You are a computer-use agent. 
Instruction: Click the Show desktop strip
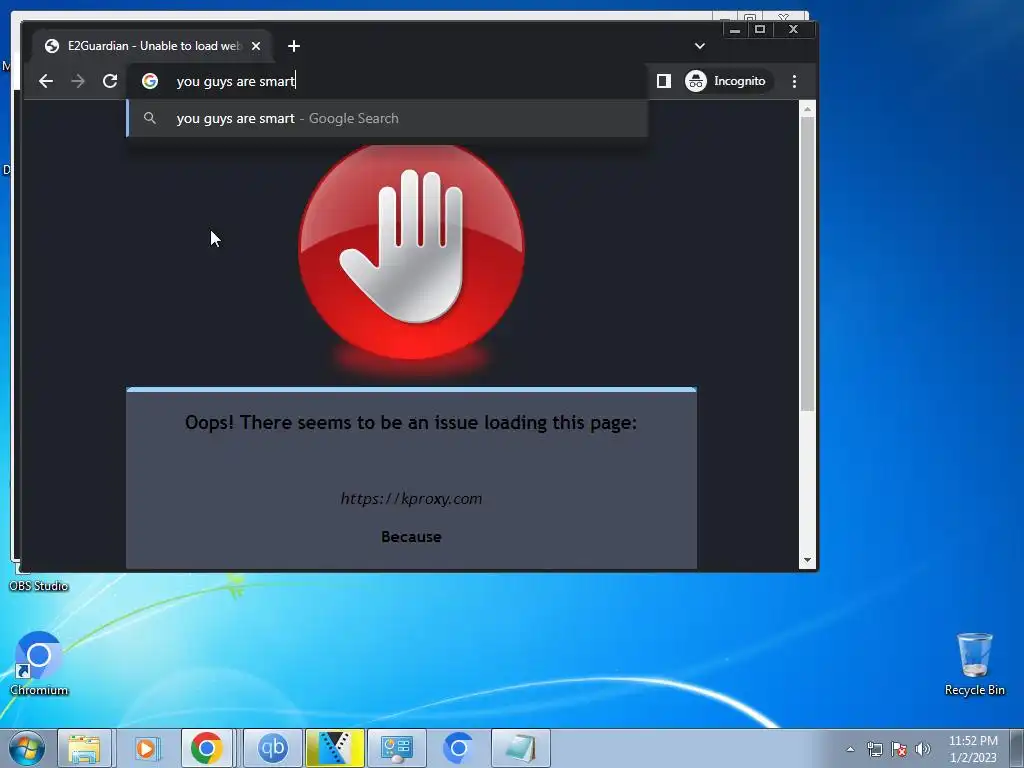point(1017,748)
